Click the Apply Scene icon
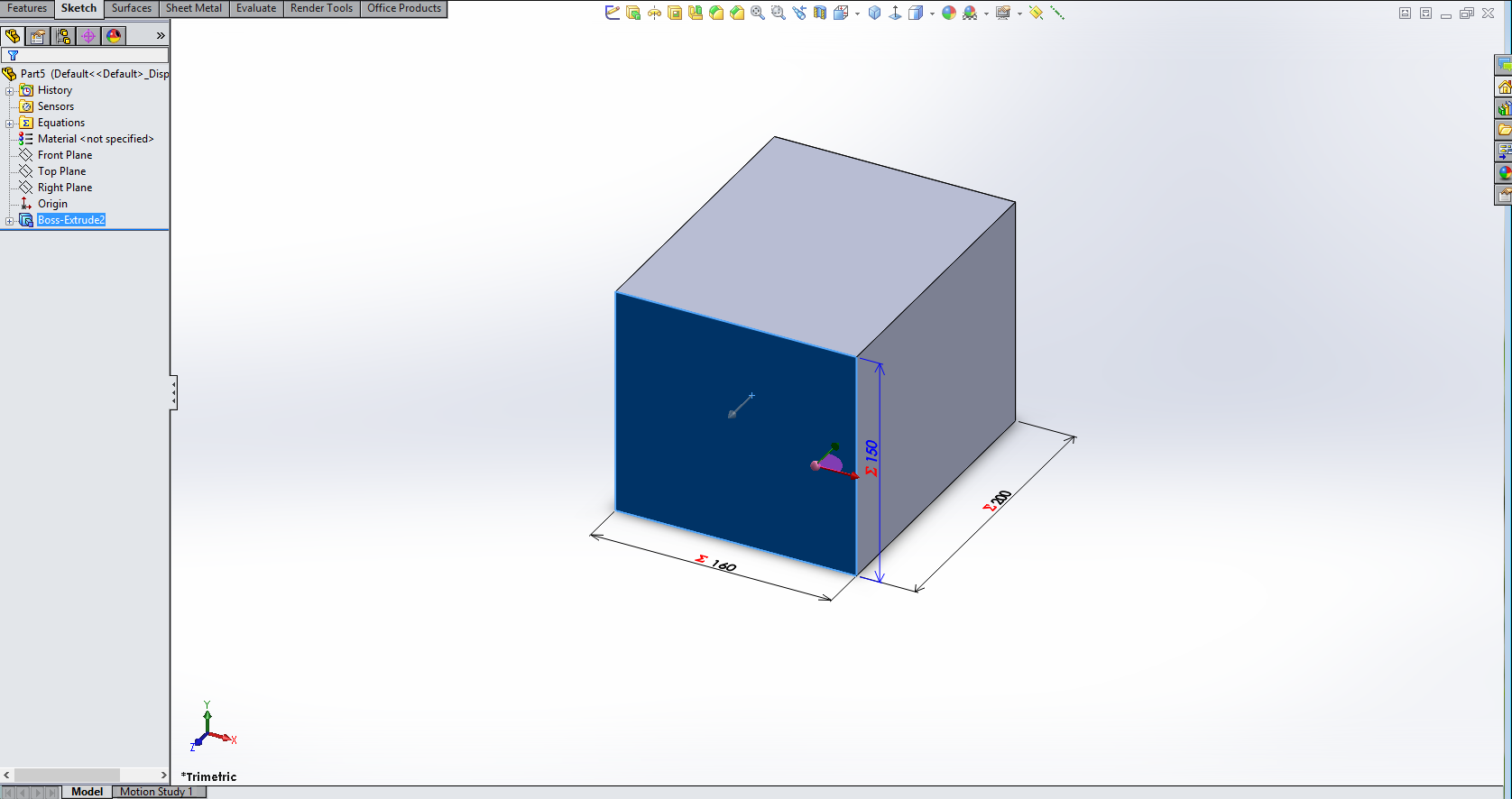The height and width of the screenshot is (799, 1512). (970, 13)
